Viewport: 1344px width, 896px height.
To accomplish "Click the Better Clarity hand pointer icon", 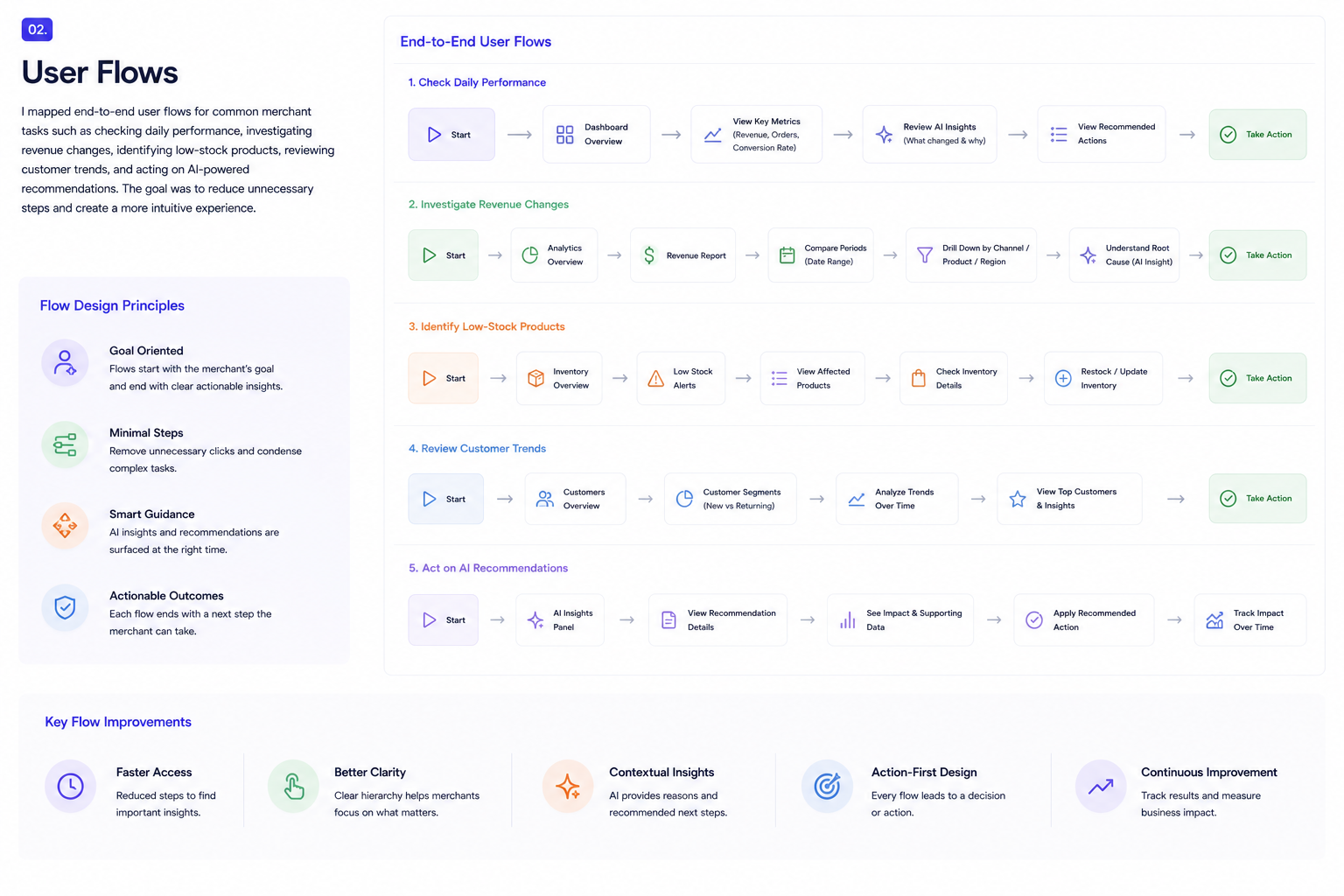I will (x=294, y=786).
